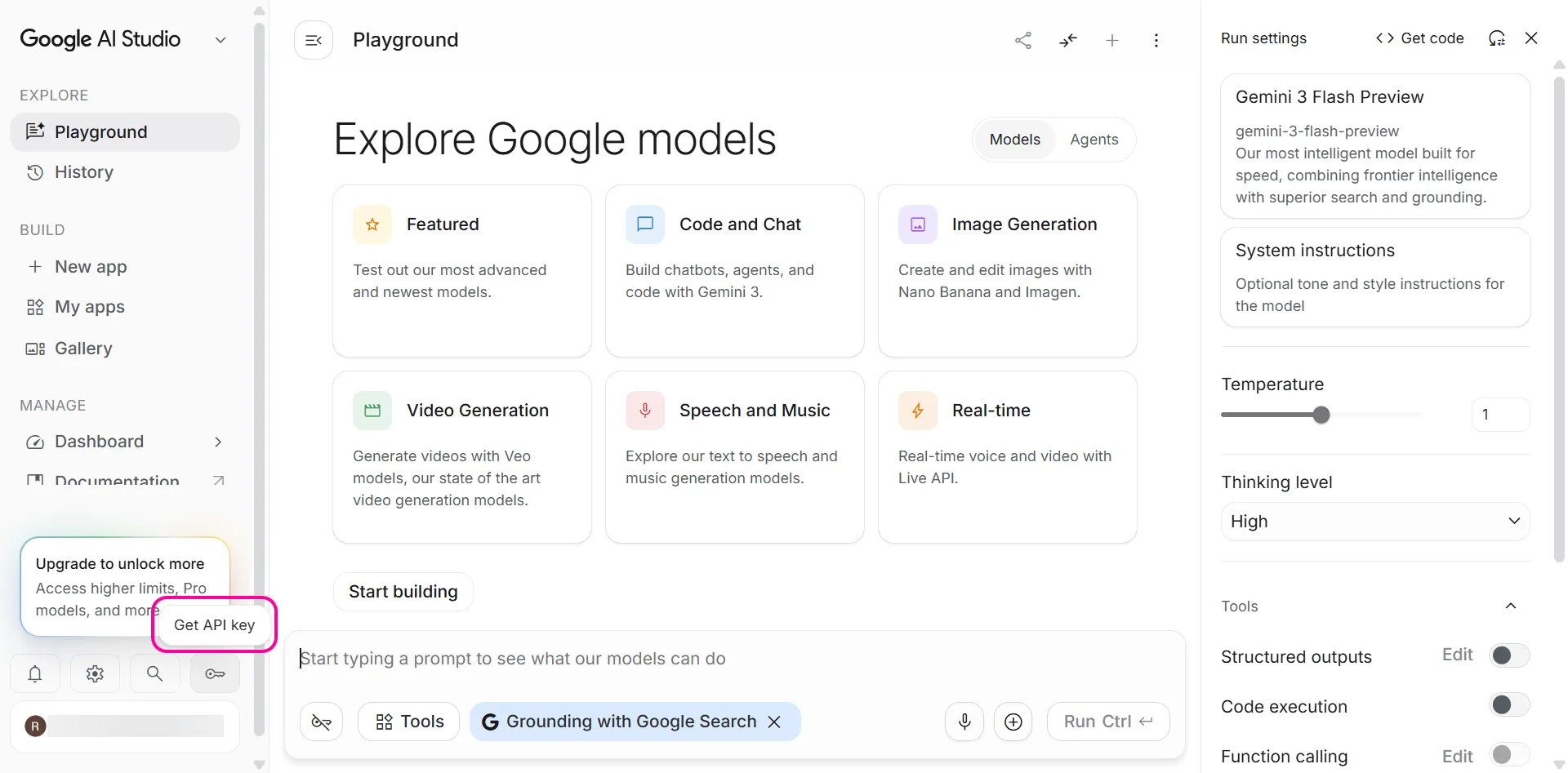This screenshot has width=1568, height=773.
Task: Open Playground in the sidebar
Action: click(x=125, y=132)
